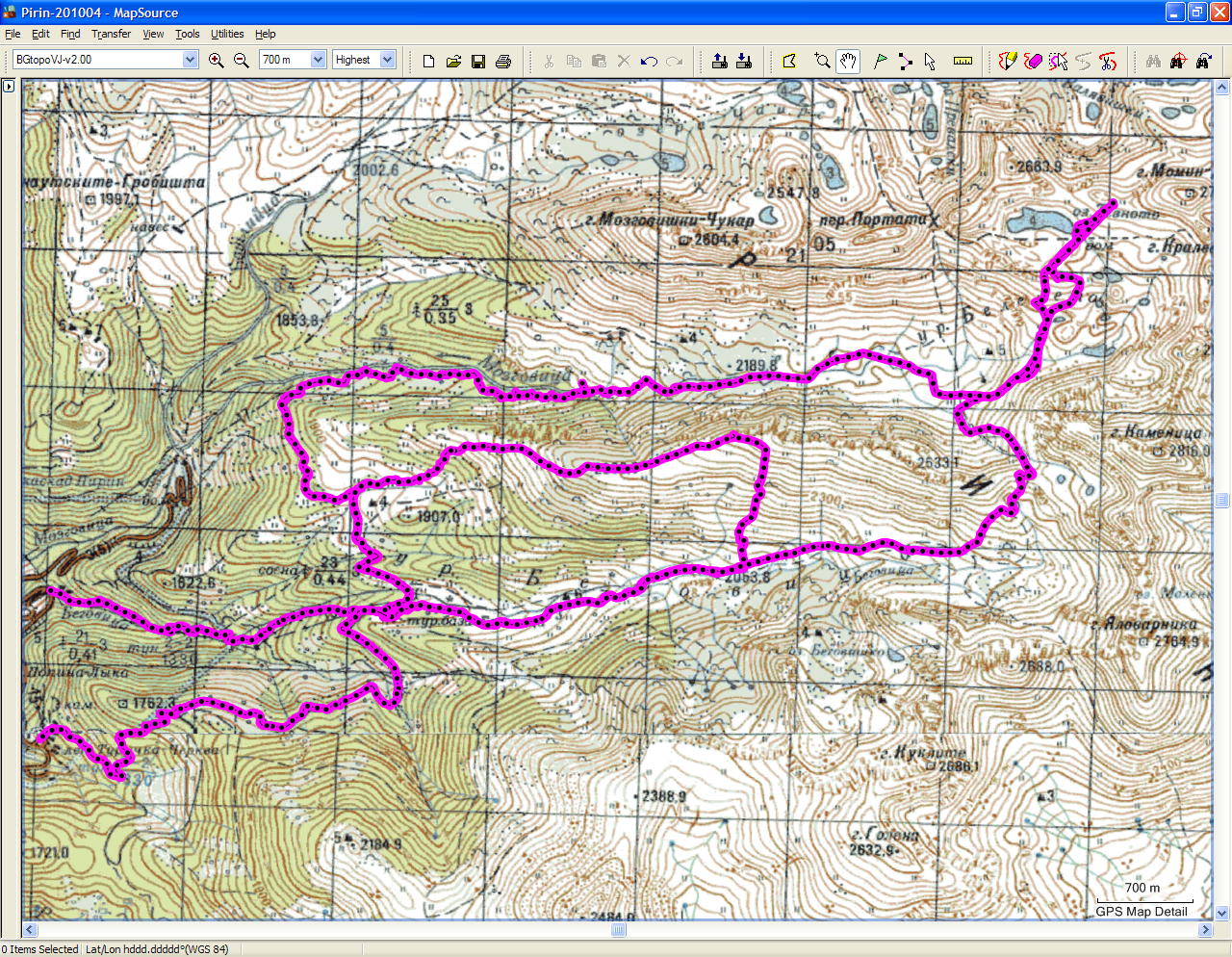Screen dimensions: 1232x957
Task: Click the MapSource title bar app icon
Action: pyautogui.click(x=10, y=13)
